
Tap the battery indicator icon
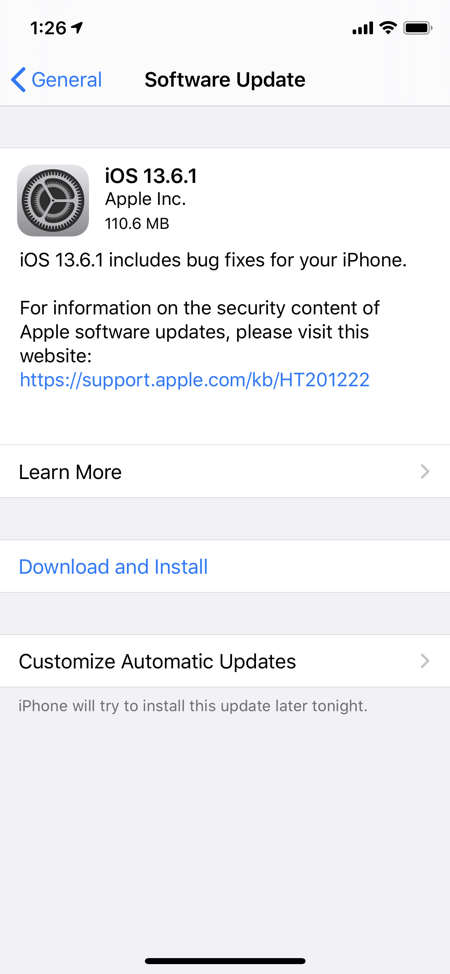(x=418, y=28)
